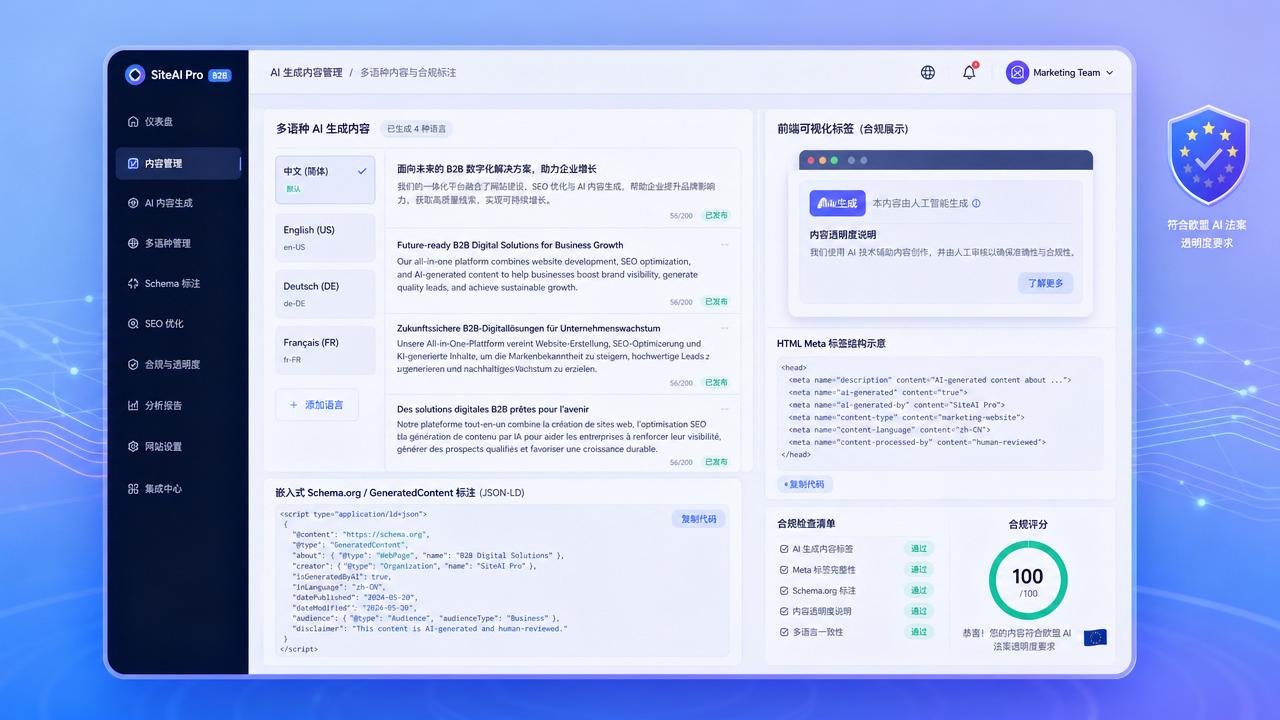Click checkmark on 中文 (简体) language card
This screenshot has height=720, width=1280.
362,171
